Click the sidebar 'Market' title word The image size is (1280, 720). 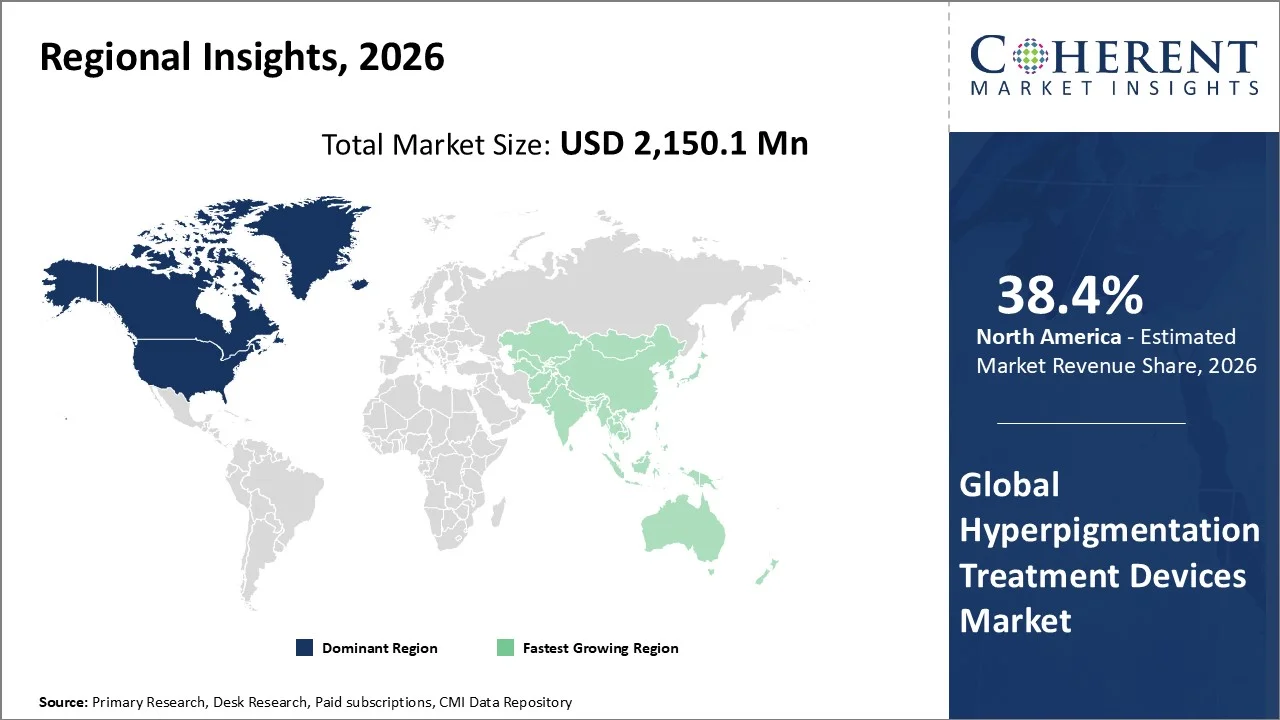[1015, 620]
